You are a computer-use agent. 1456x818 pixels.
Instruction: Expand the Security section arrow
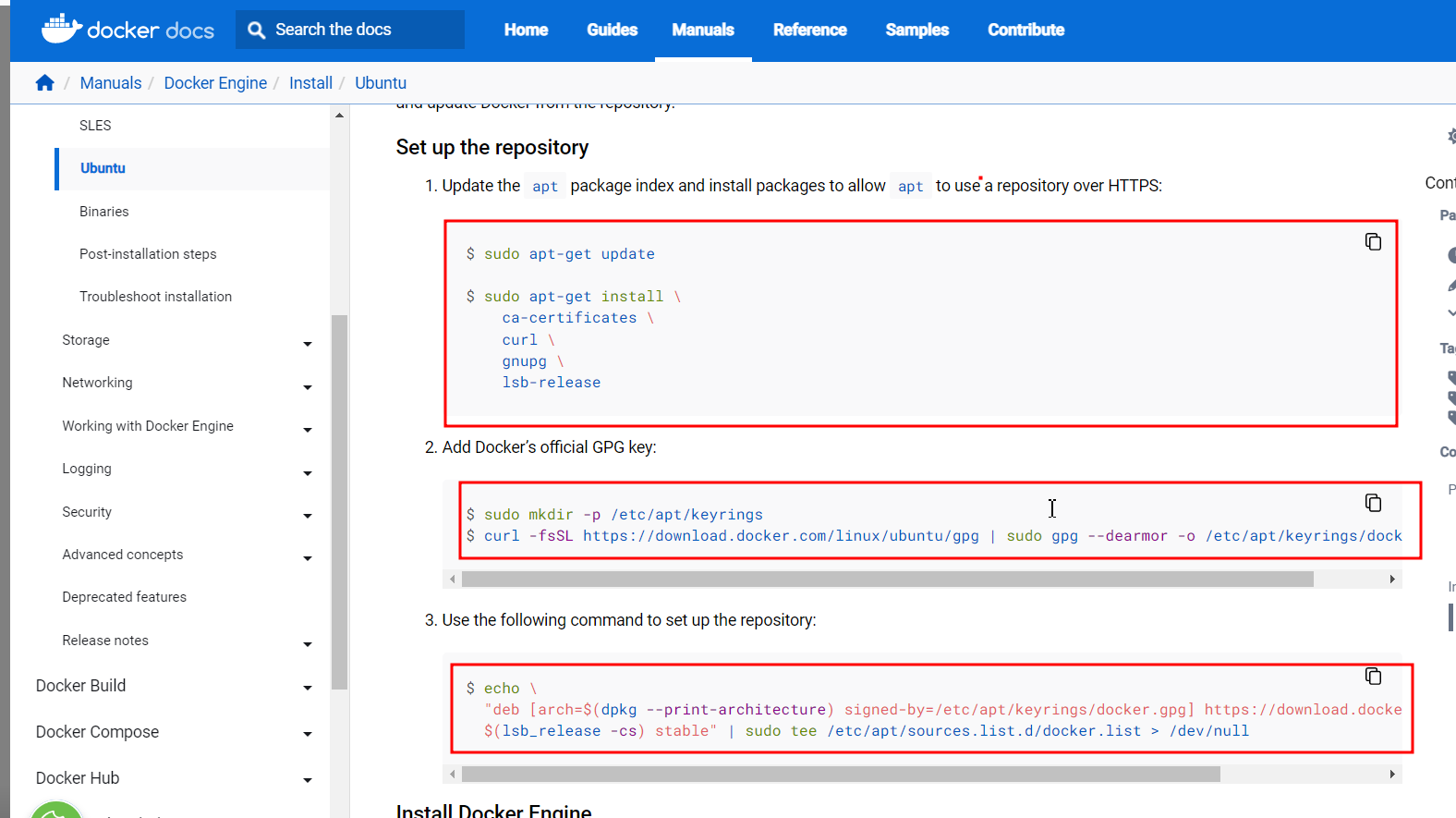[x=308, y=517]
